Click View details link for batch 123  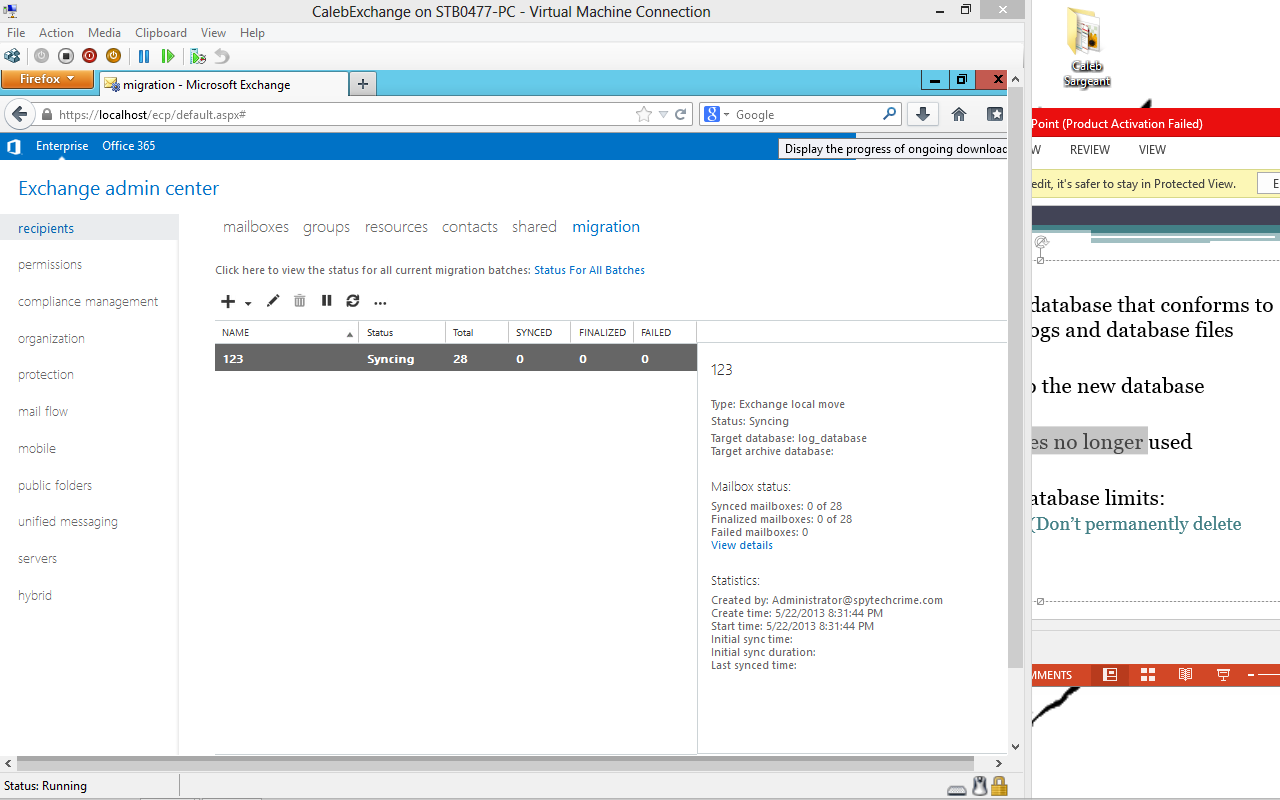coord(742,545)
